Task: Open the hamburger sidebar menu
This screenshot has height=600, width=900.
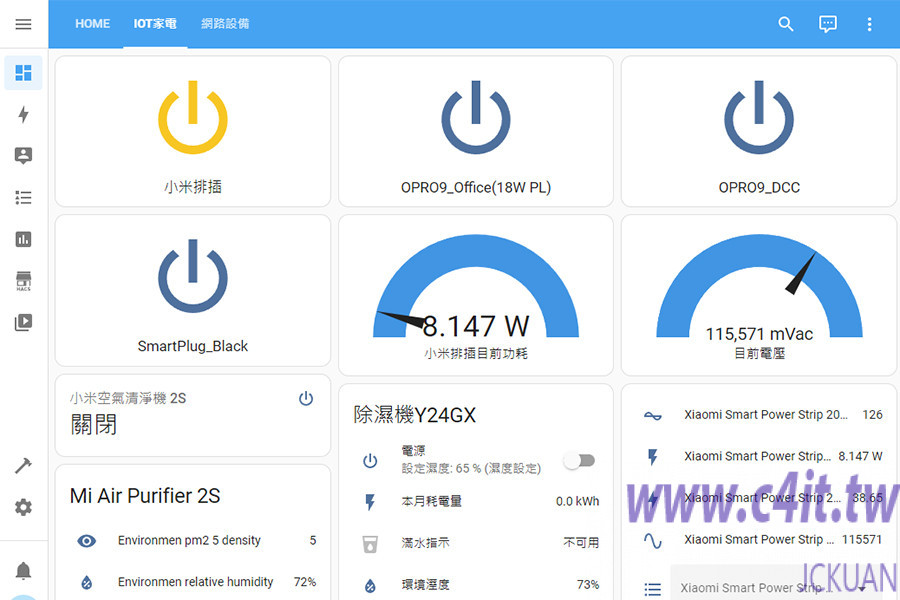Action: (23, 24)
